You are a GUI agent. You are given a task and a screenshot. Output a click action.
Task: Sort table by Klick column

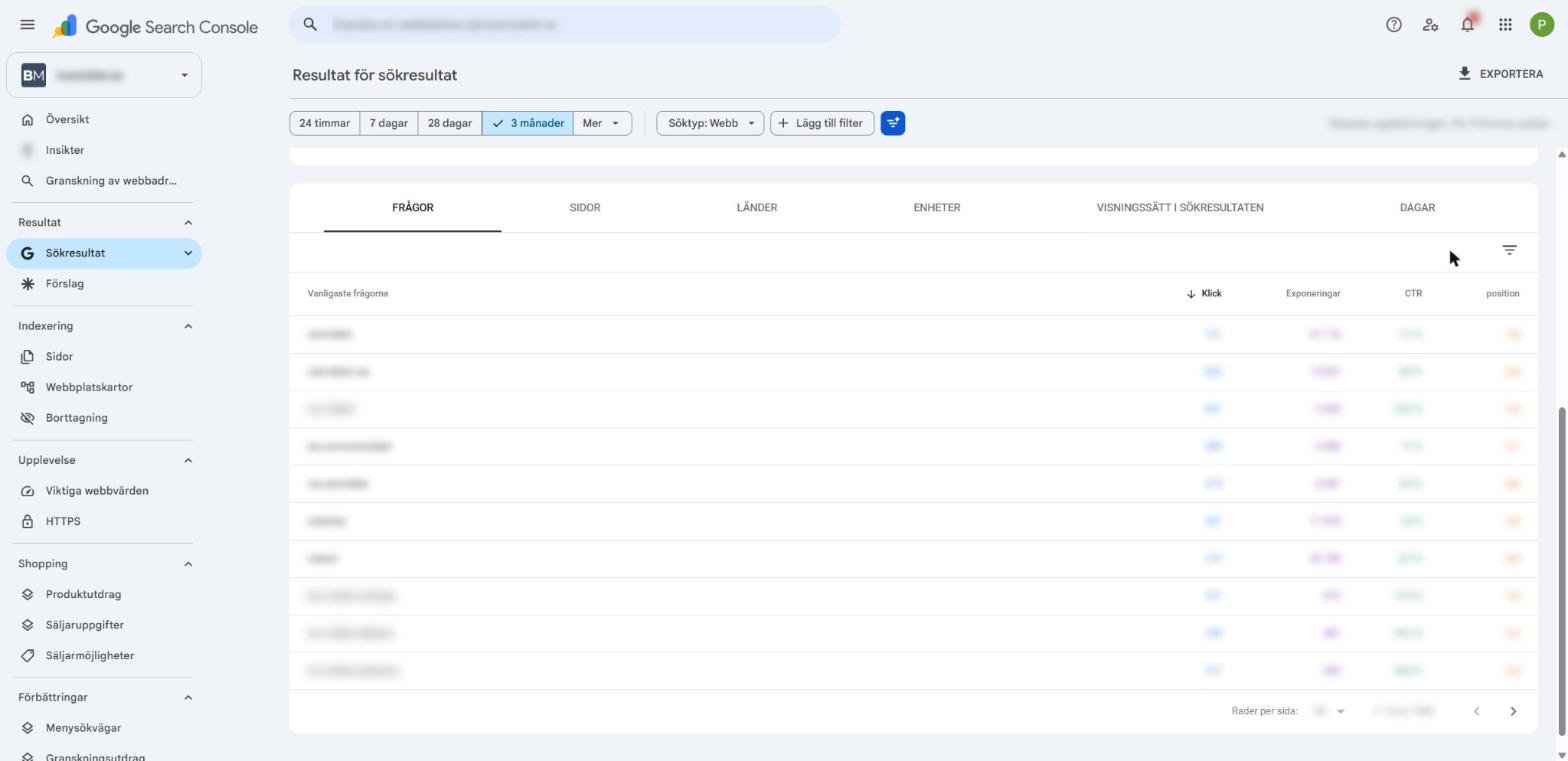1204,293
